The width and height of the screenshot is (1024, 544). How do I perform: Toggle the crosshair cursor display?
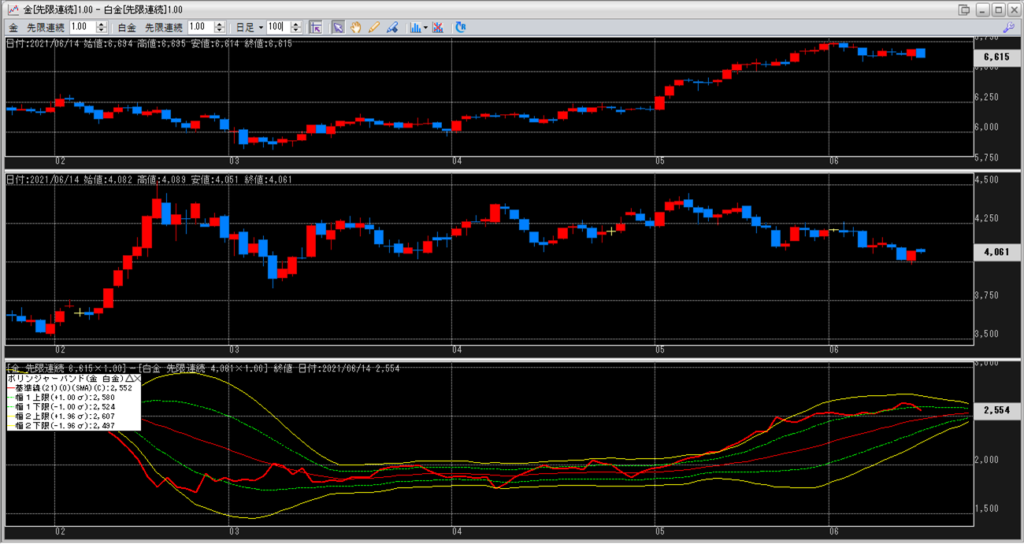315,27
